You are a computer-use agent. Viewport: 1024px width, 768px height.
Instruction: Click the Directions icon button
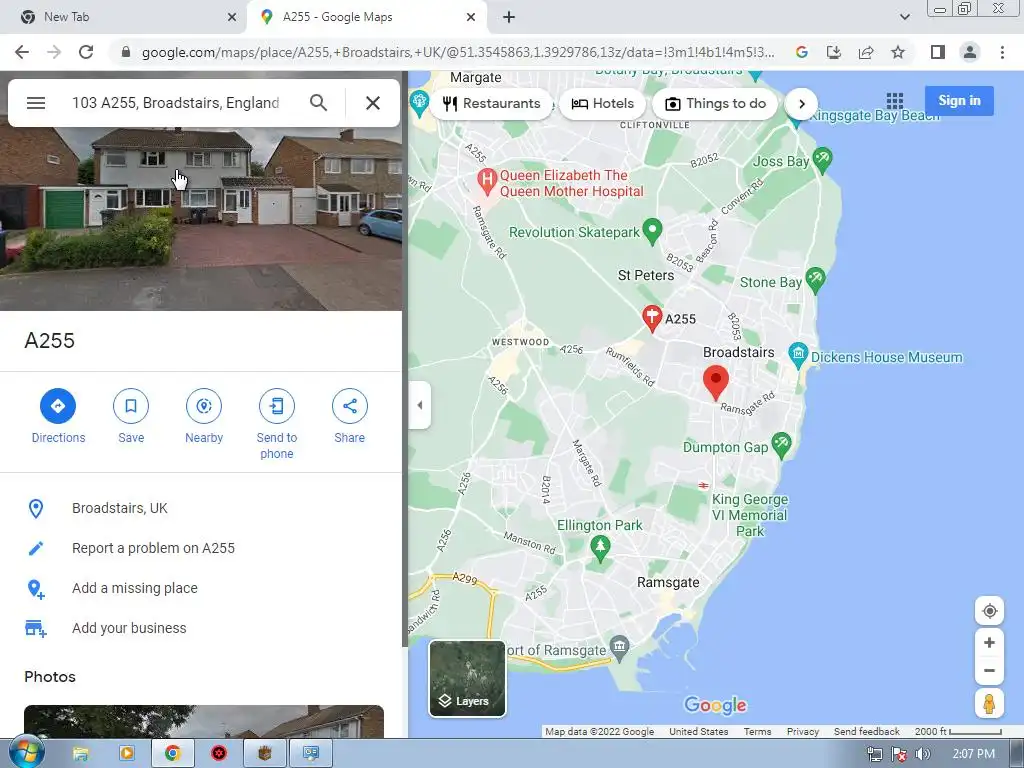coord(58,406)
